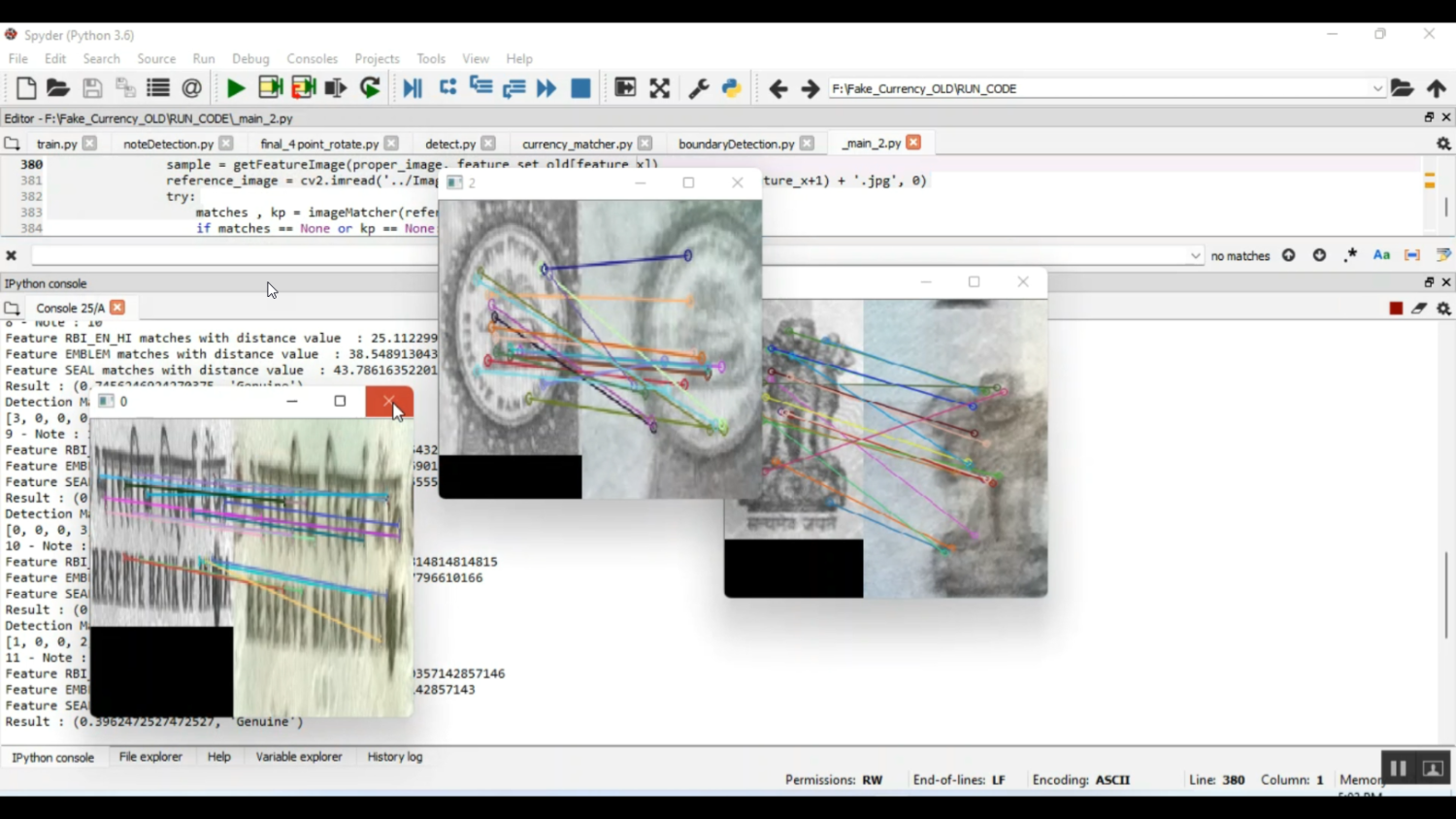Expand the working directory path dropdown
The height and width of the screenshot is (819, 1456).
(x=1377, y=88)
